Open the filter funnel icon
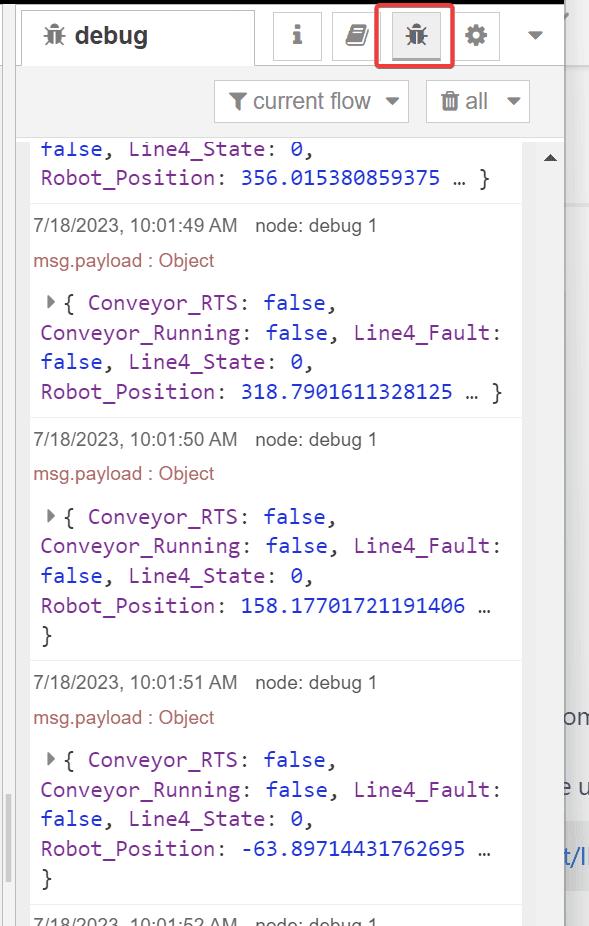Image resolution: width=589 pixels, height=926 pixels. click(238, 101)
